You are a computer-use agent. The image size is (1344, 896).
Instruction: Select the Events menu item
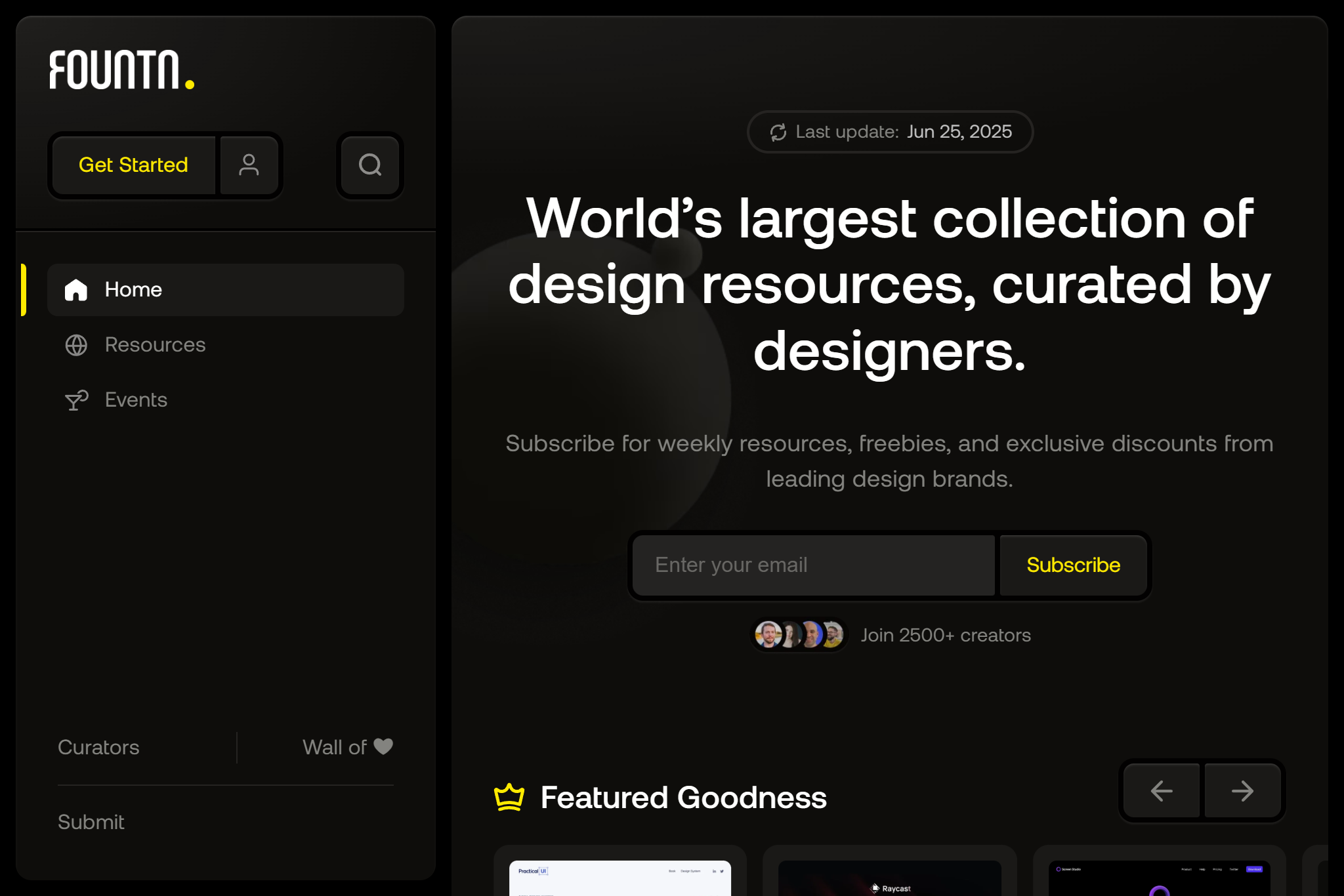point(136,400)
